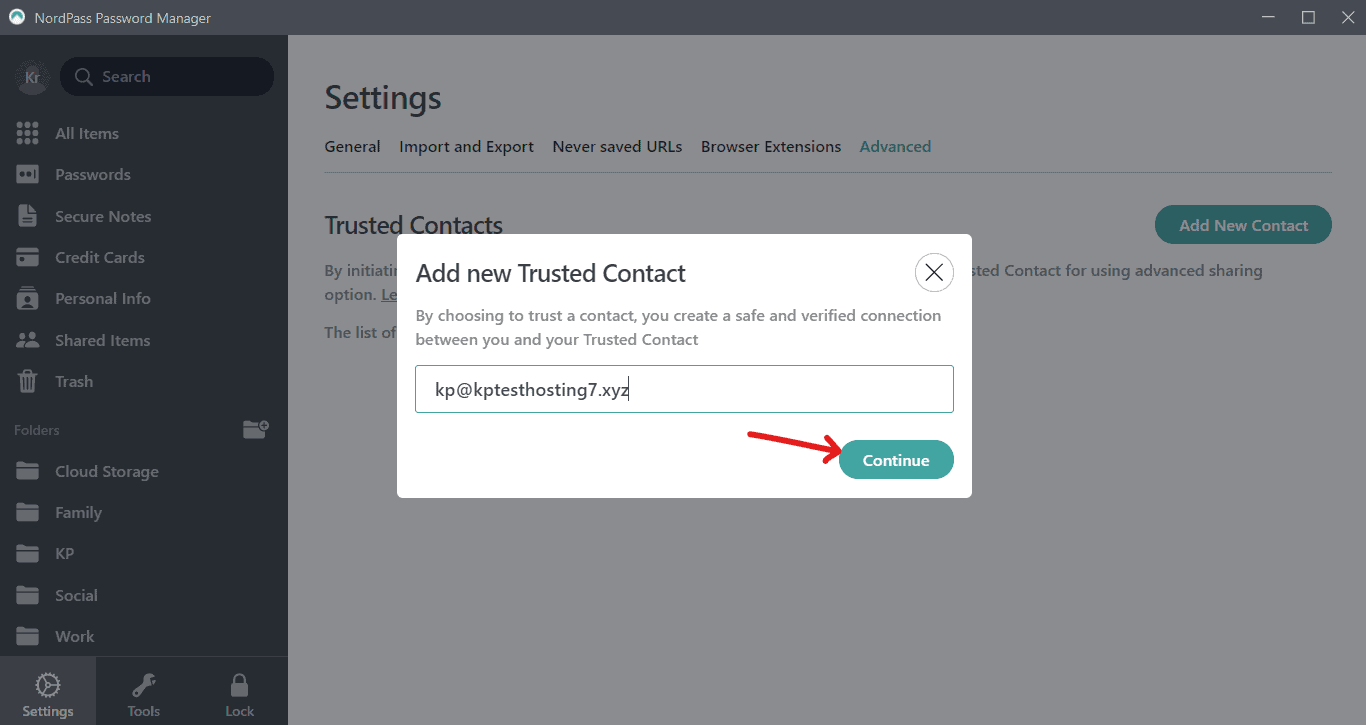1366x725 pixels.
Task: Click the Credit Cards card icon
Action: pyautogui.click(x=27, y=257)
